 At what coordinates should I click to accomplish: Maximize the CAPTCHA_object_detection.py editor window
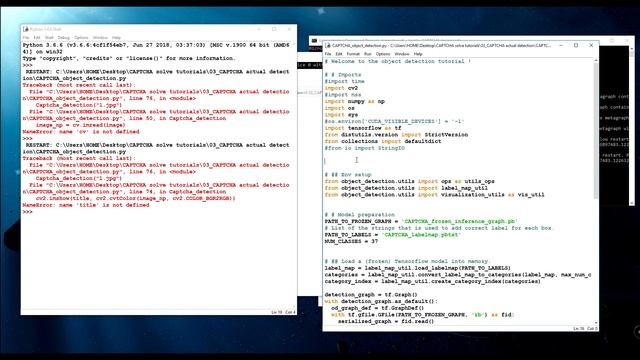(x=576, y=45)
